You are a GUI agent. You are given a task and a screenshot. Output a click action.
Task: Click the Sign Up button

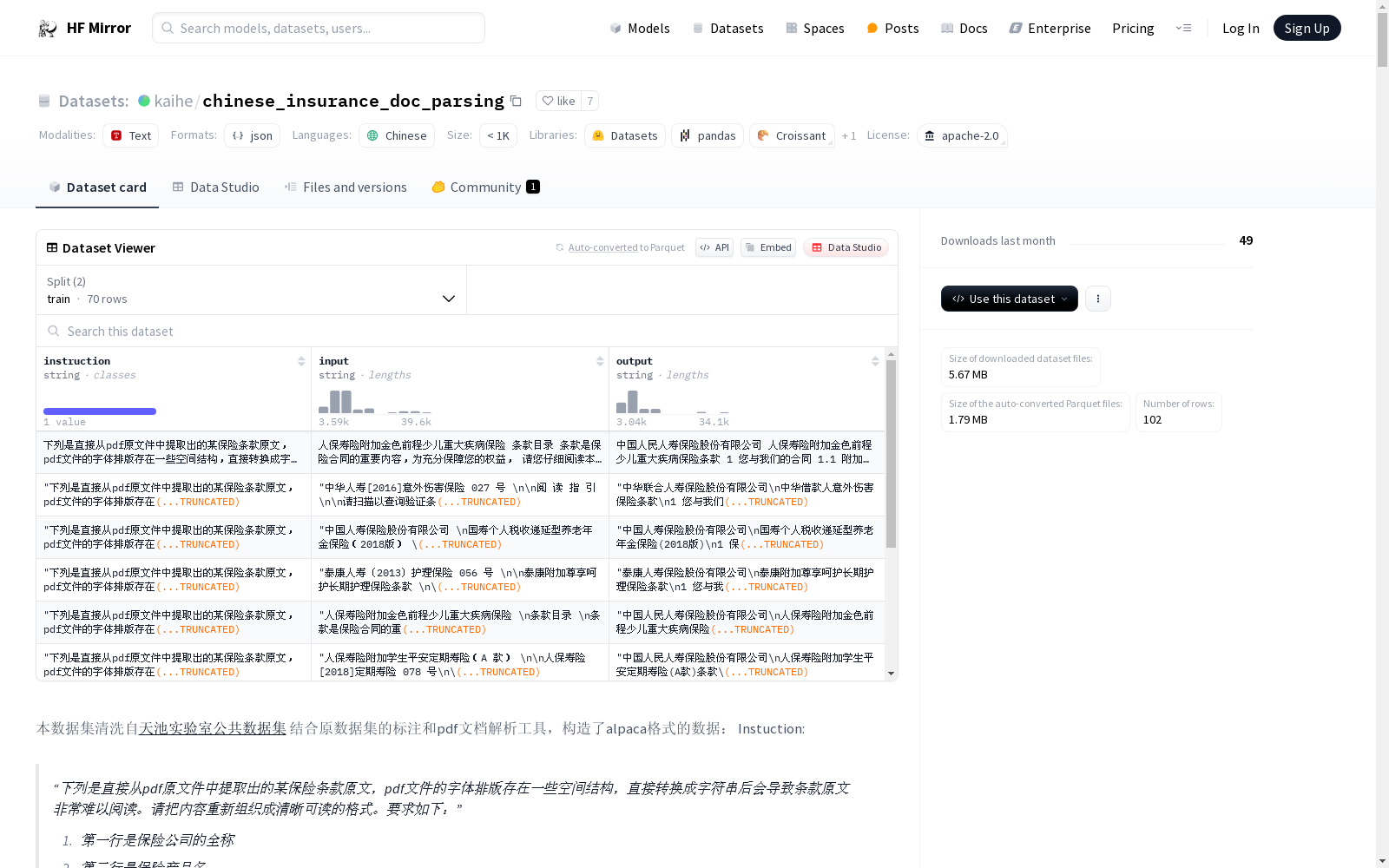click(x=1307, y=28)
